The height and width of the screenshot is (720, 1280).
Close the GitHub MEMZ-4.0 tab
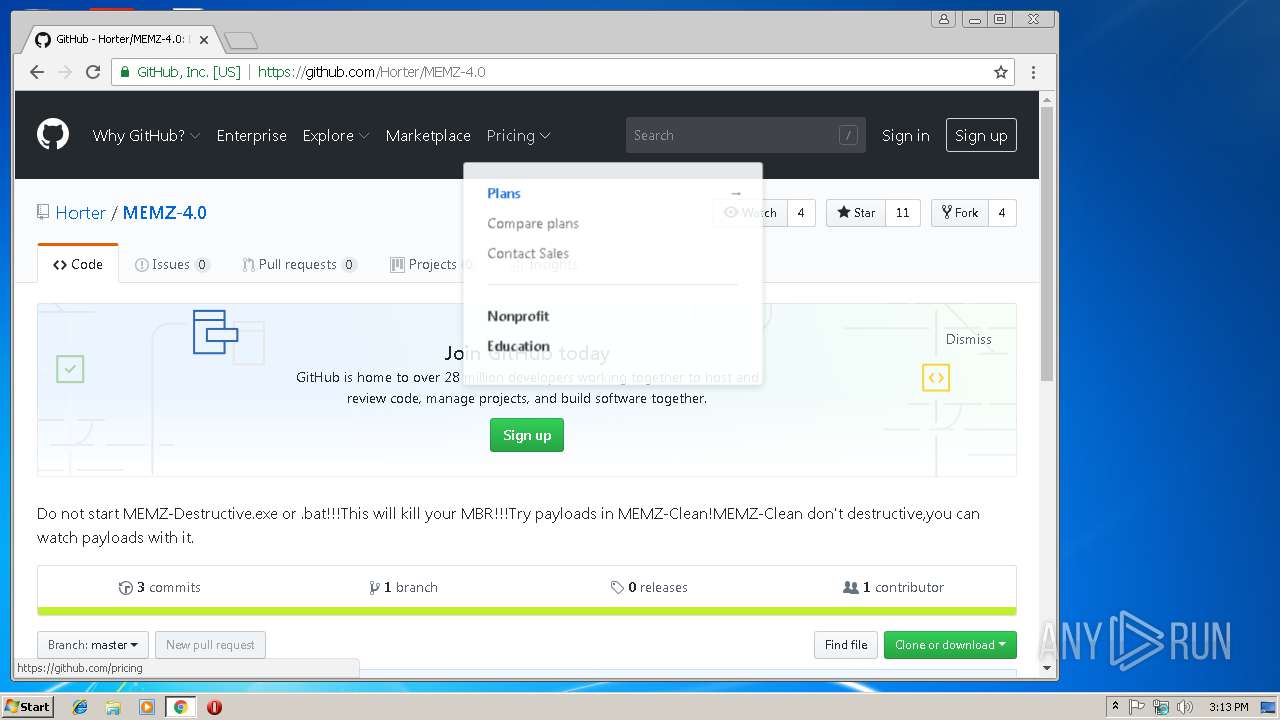[204, 40]
